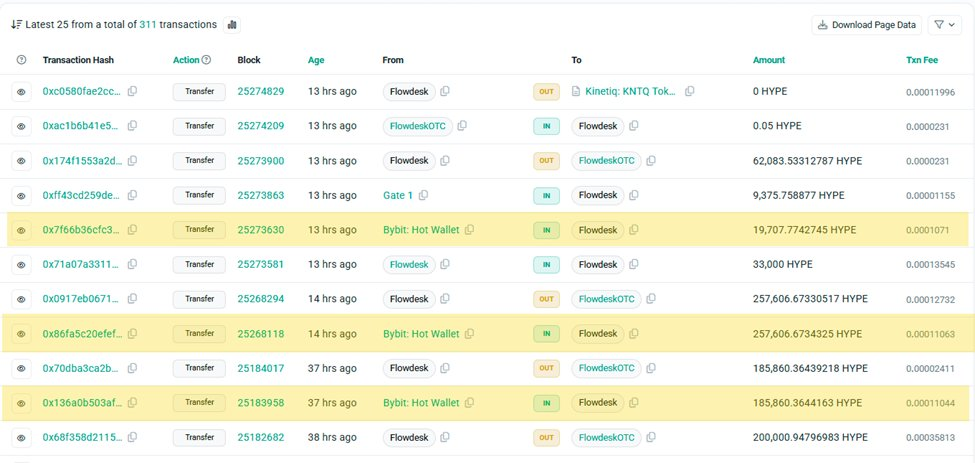
Task: Copy the Gate 1 sender address
Action: coord(423,195)
